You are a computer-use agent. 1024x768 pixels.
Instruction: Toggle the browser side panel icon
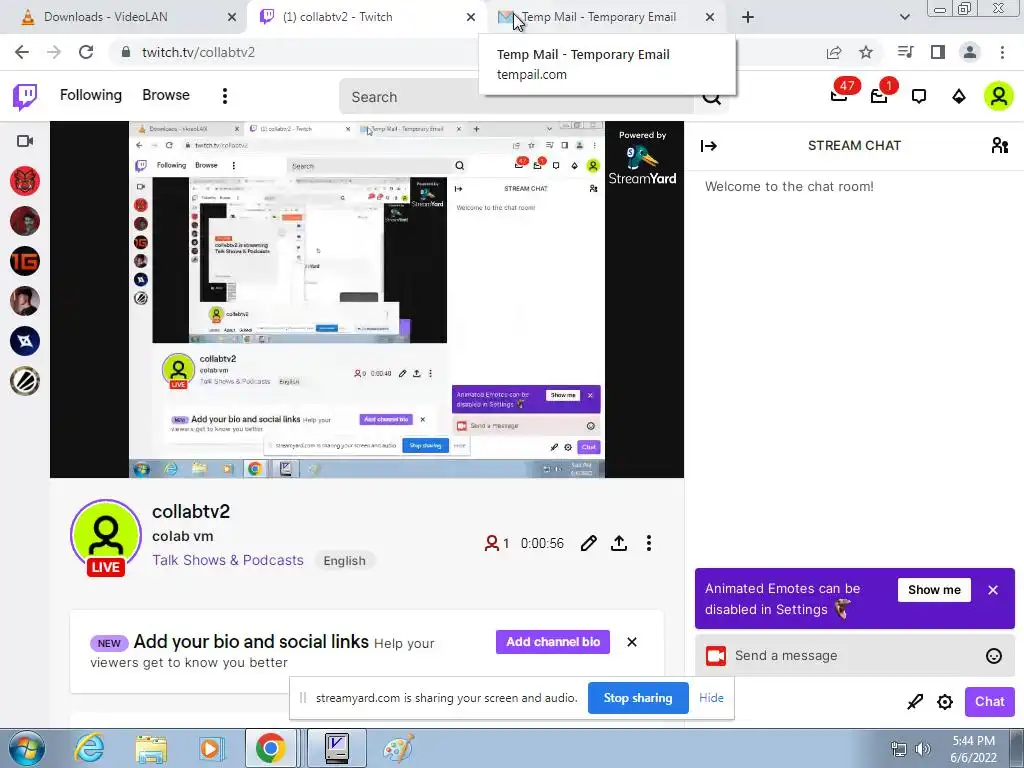[938, 52]
